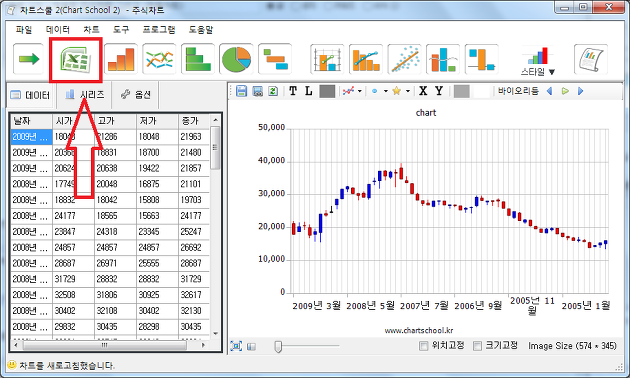
Task: Enable the 크기고정 checkbox
Action: point(477,346)
